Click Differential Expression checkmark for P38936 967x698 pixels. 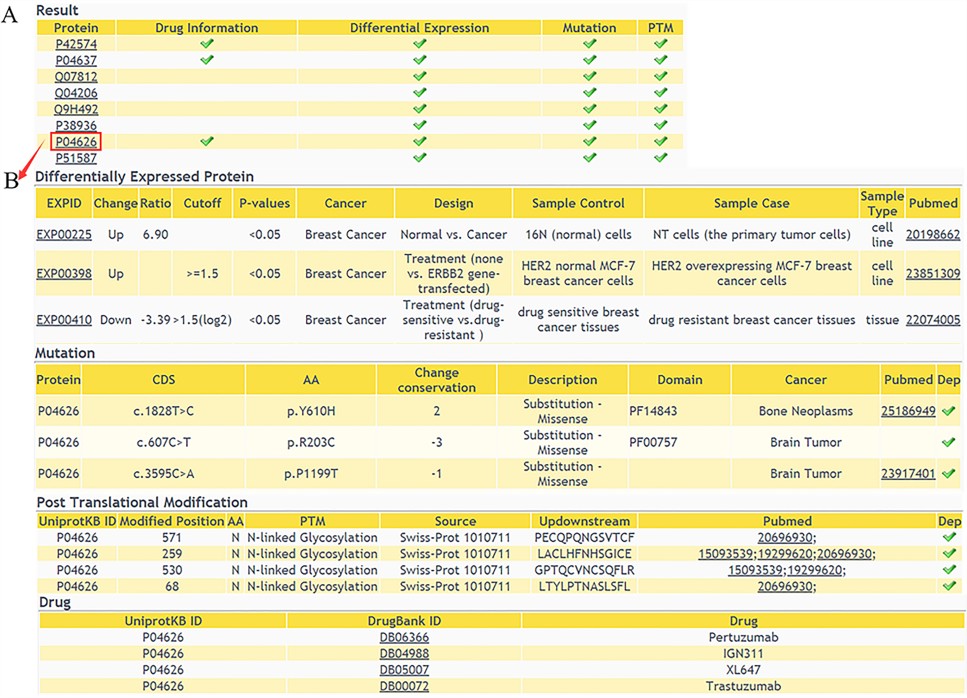tap(419, 125)
